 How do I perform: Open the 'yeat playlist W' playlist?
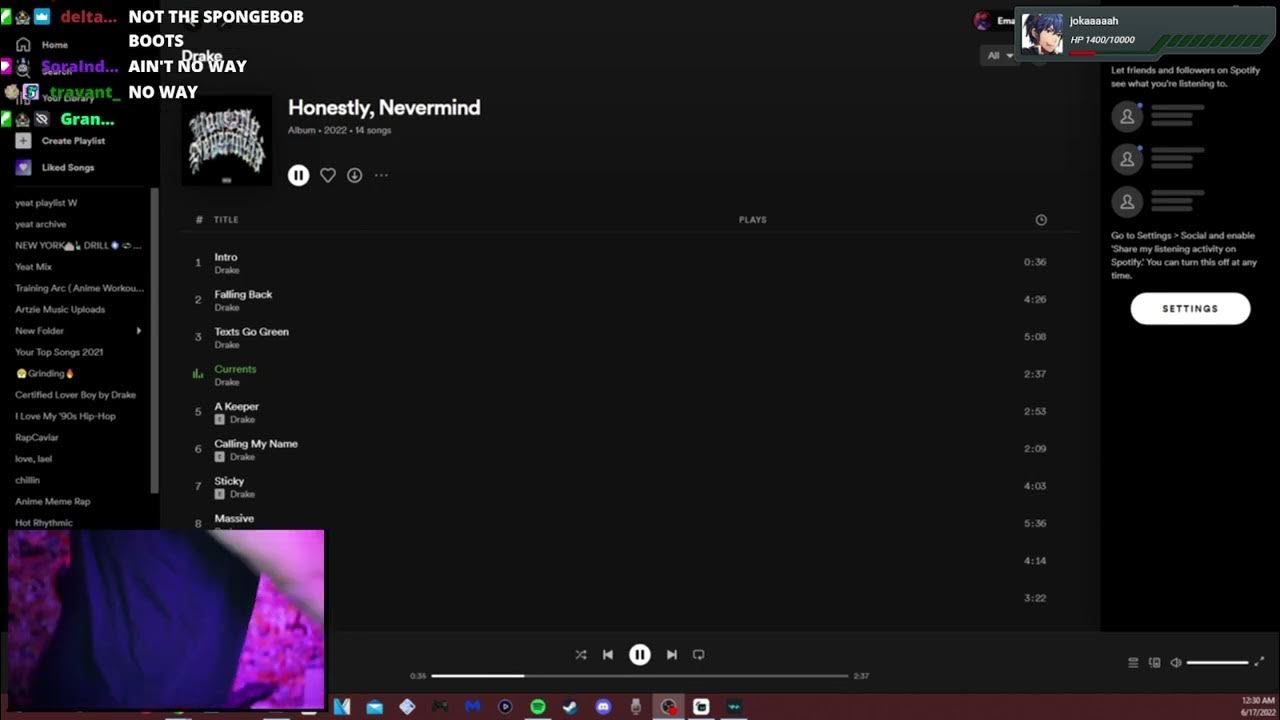(x=46, y=203)
